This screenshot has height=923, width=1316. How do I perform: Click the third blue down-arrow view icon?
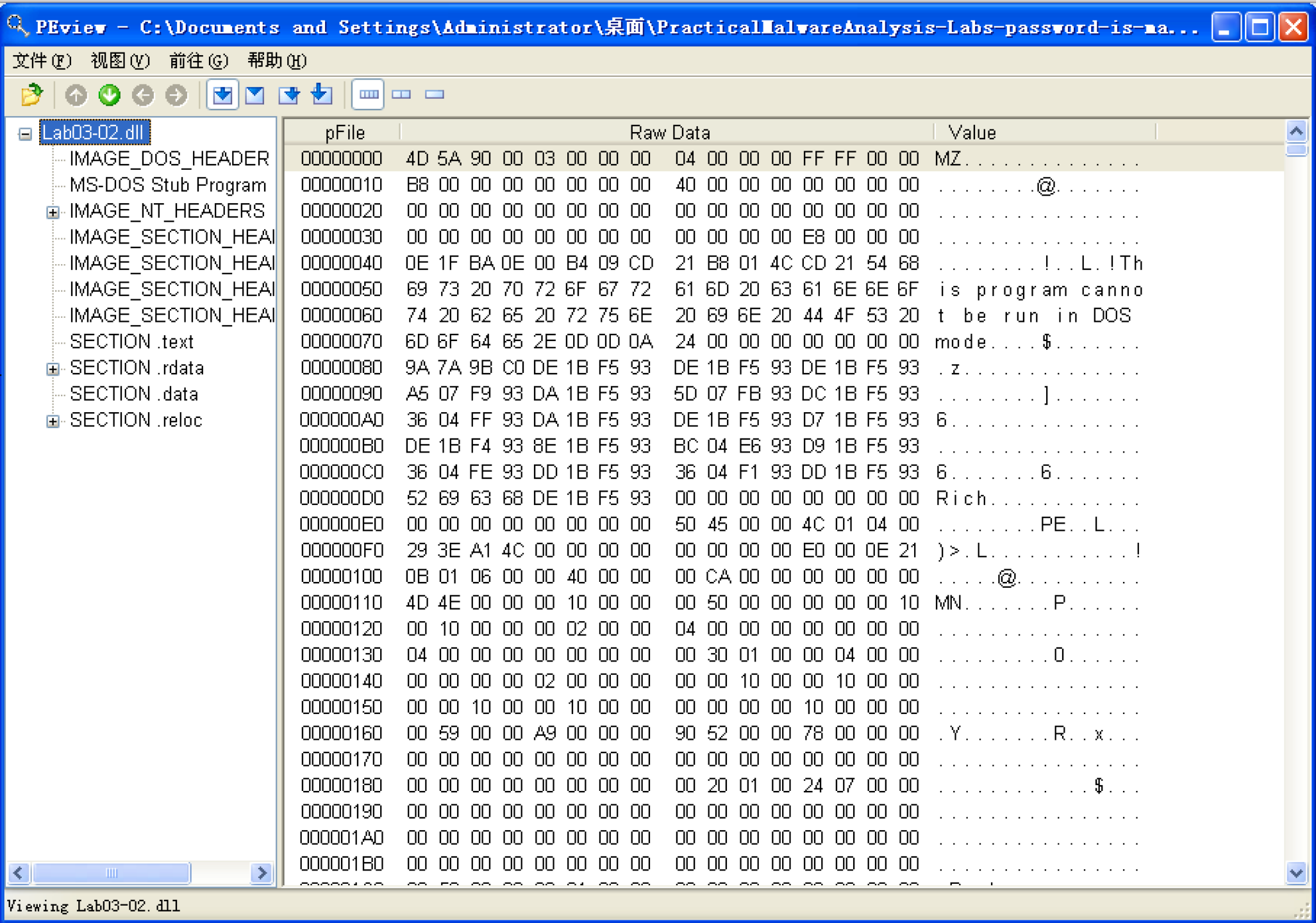tap(289, 95)
